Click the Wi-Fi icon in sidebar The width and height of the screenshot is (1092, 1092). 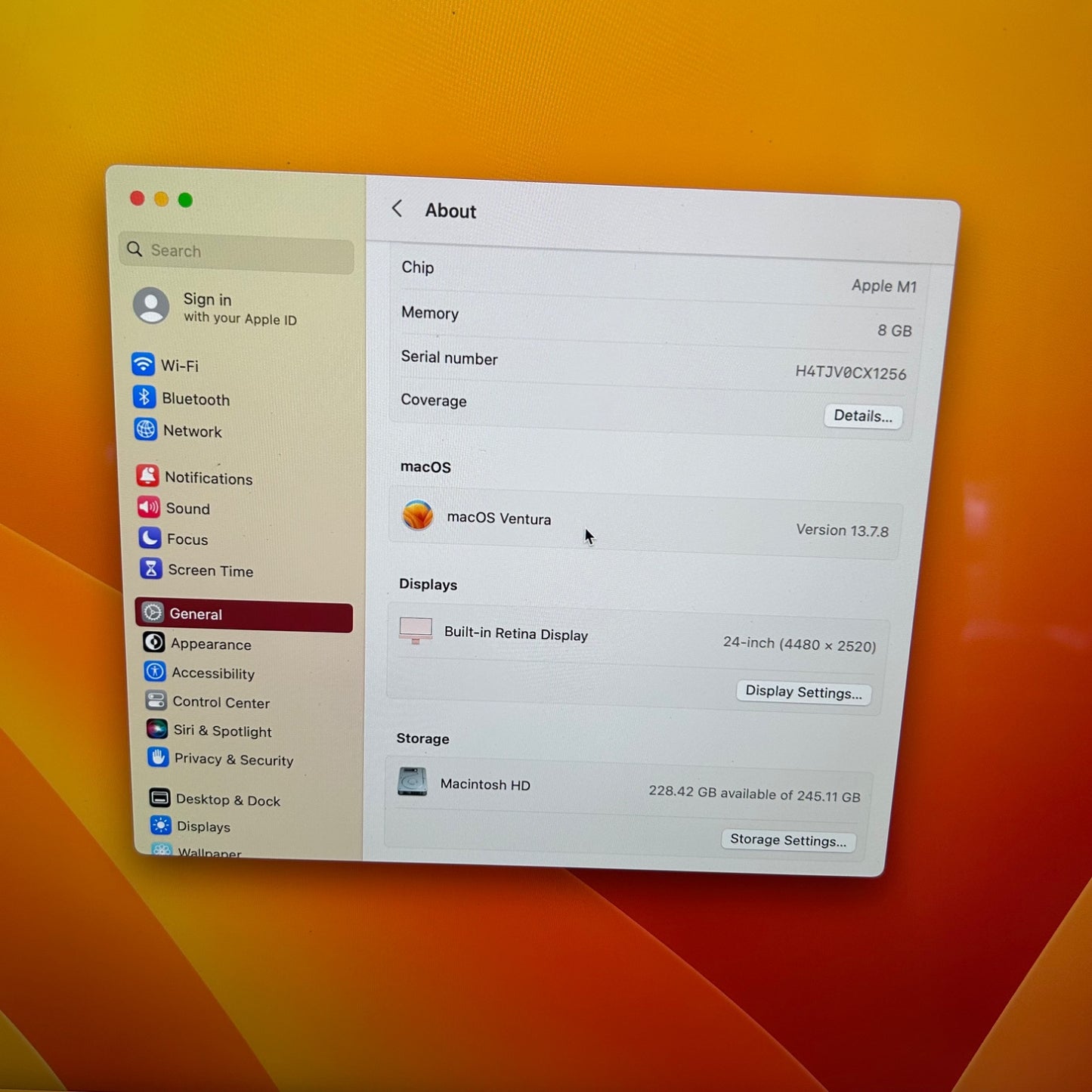point(143,364)
